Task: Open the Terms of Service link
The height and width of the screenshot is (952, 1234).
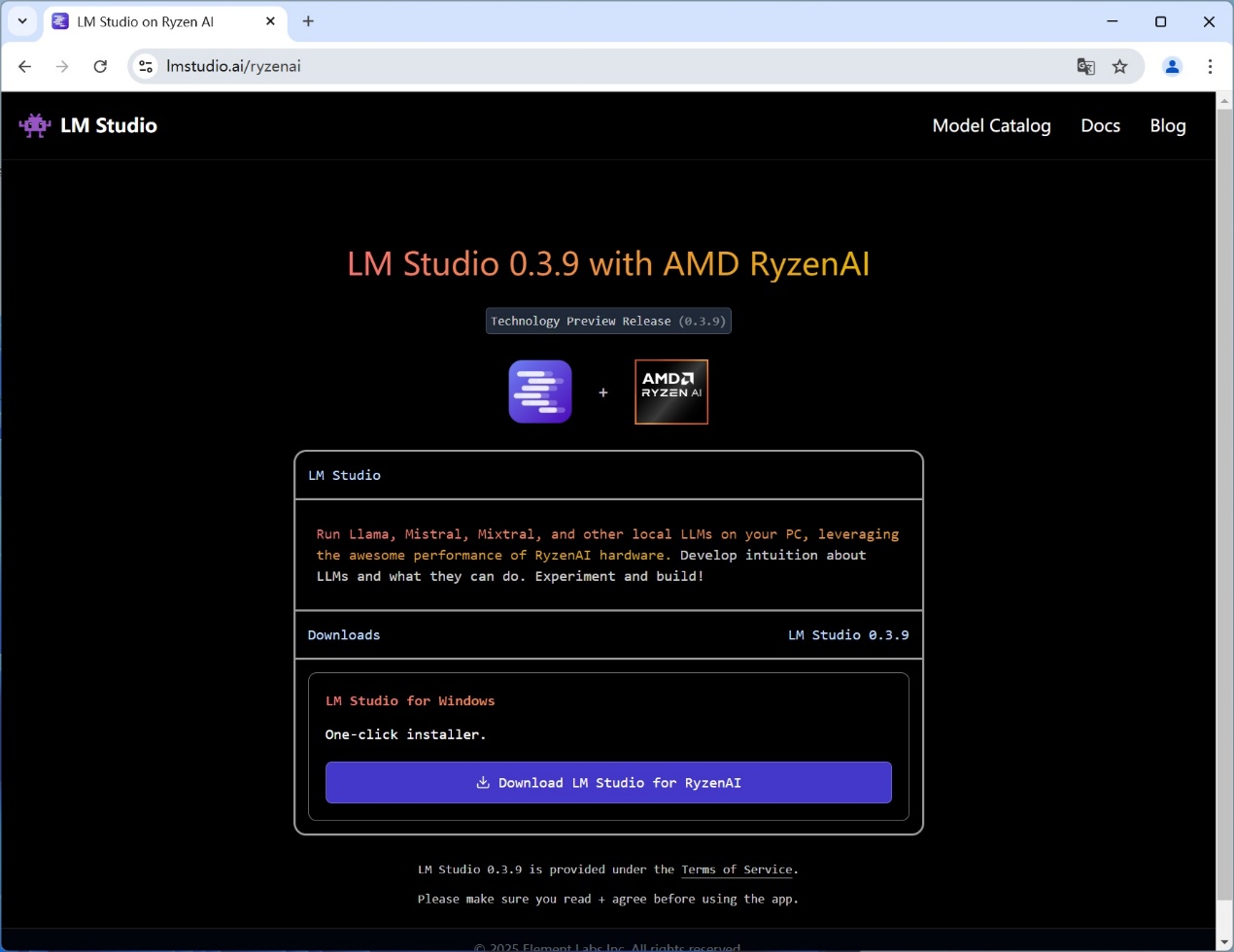Action: tap(737, 869)
